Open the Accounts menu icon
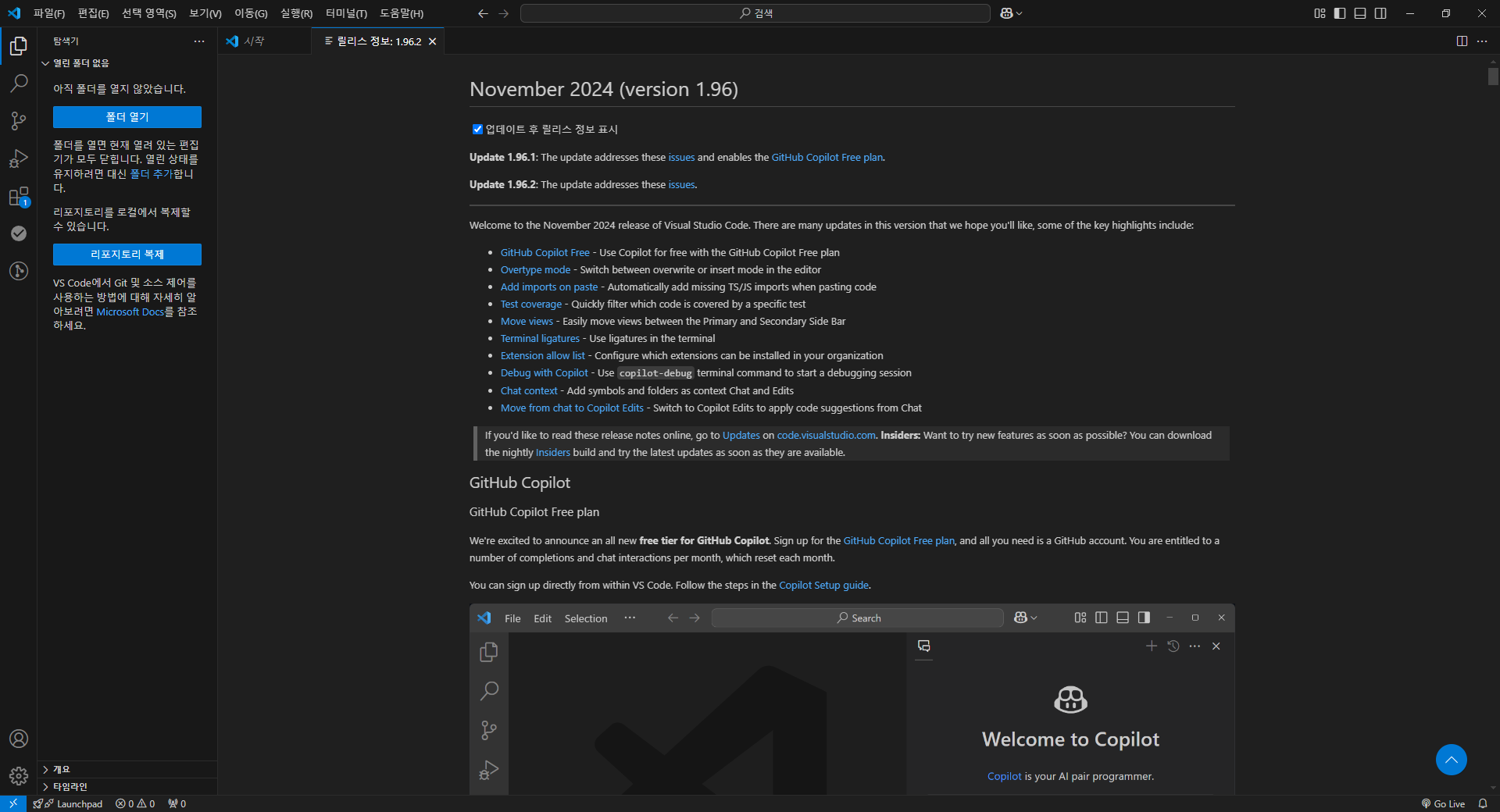Screen dimensions: 1500x812 click(19, 739)
